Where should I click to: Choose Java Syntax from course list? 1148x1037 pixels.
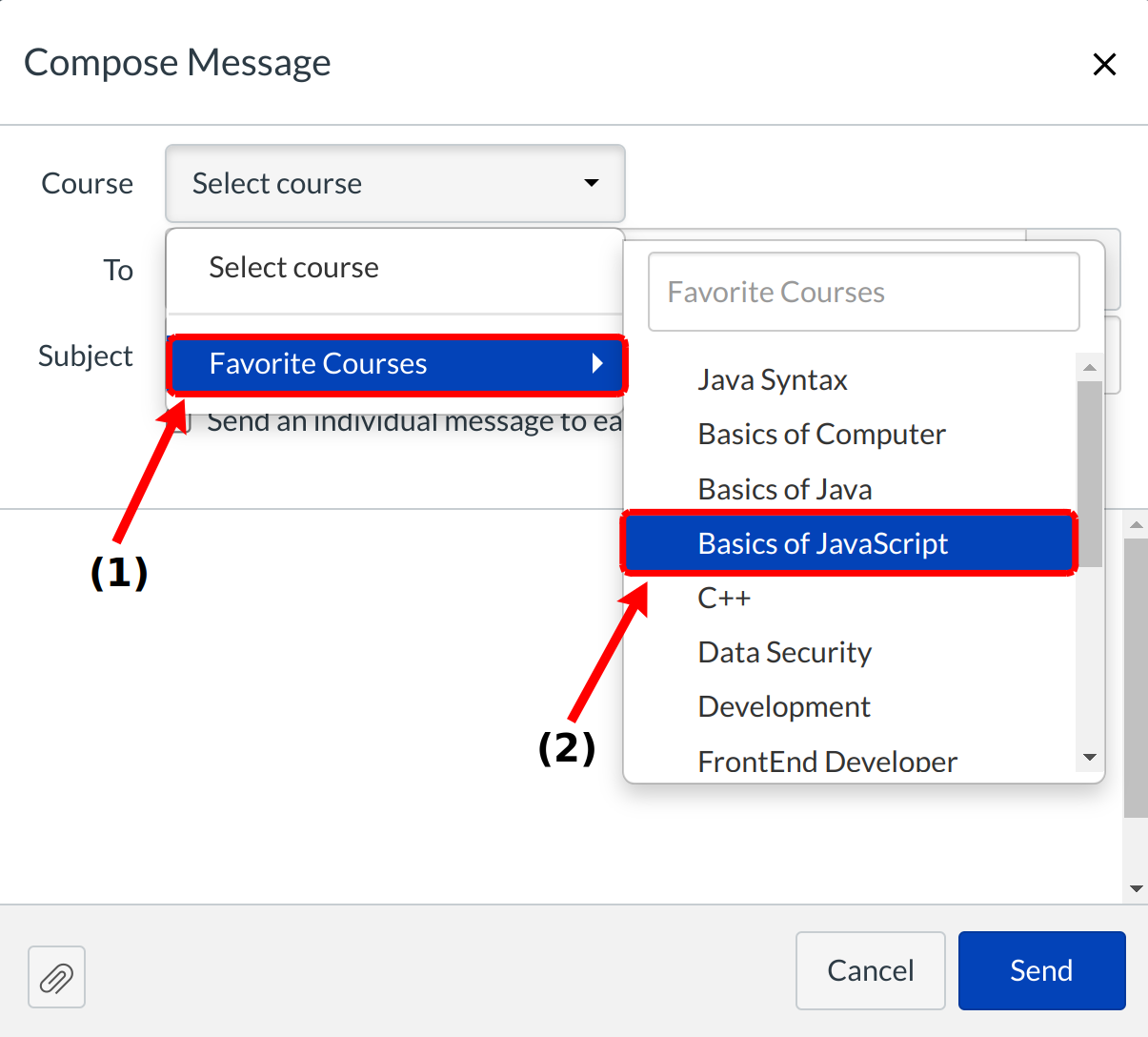click(773, 380)
